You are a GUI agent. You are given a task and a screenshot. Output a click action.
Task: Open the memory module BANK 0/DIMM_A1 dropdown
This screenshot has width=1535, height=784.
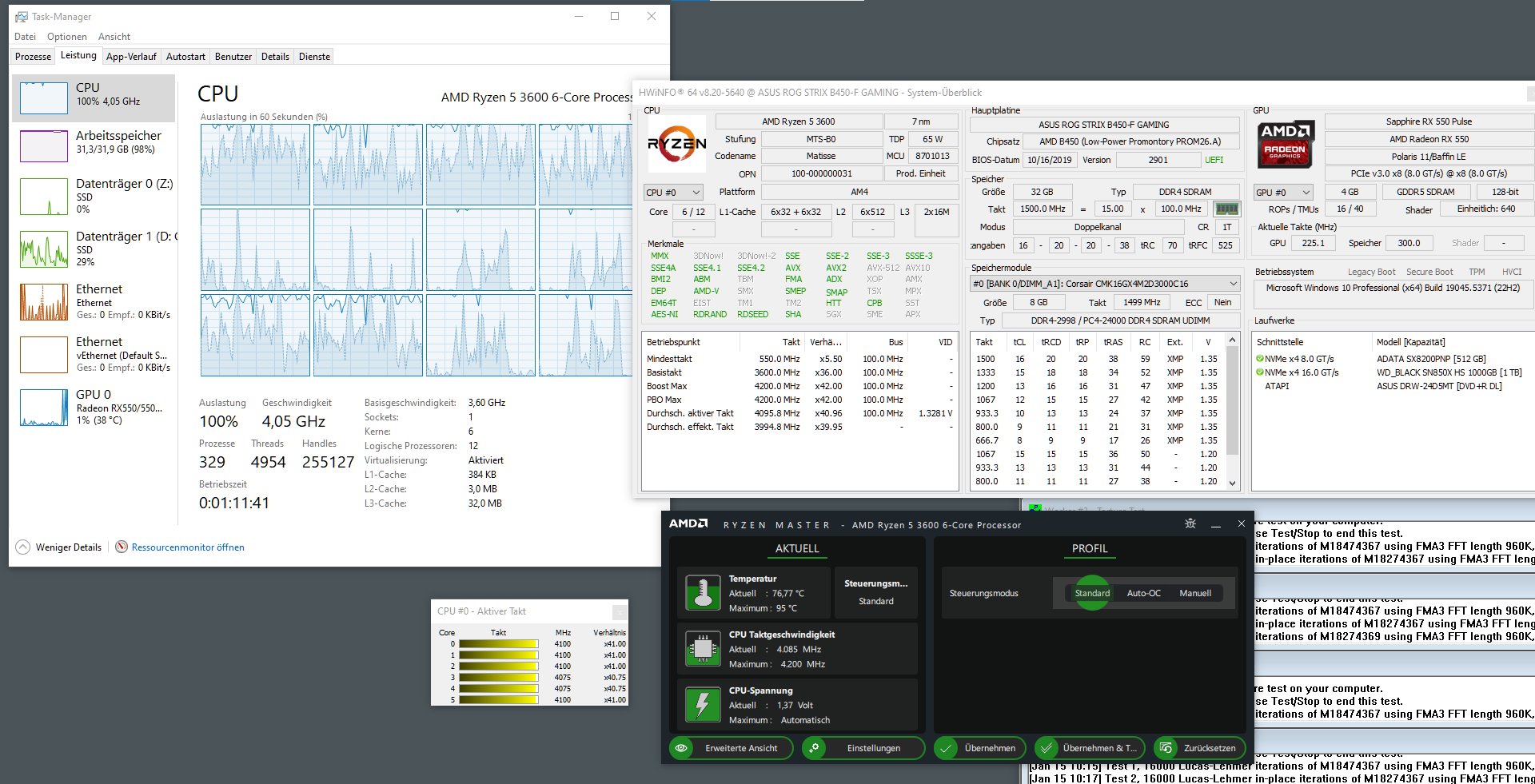[1105, 284]
